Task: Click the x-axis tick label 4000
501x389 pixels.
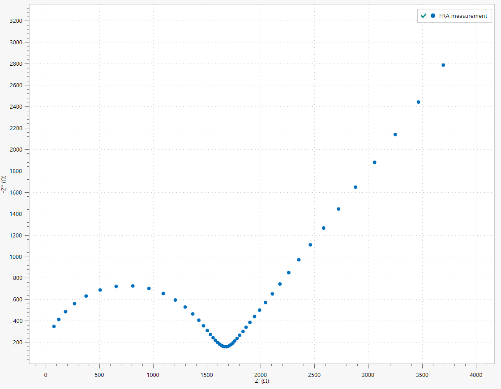Action: point(476,375)
